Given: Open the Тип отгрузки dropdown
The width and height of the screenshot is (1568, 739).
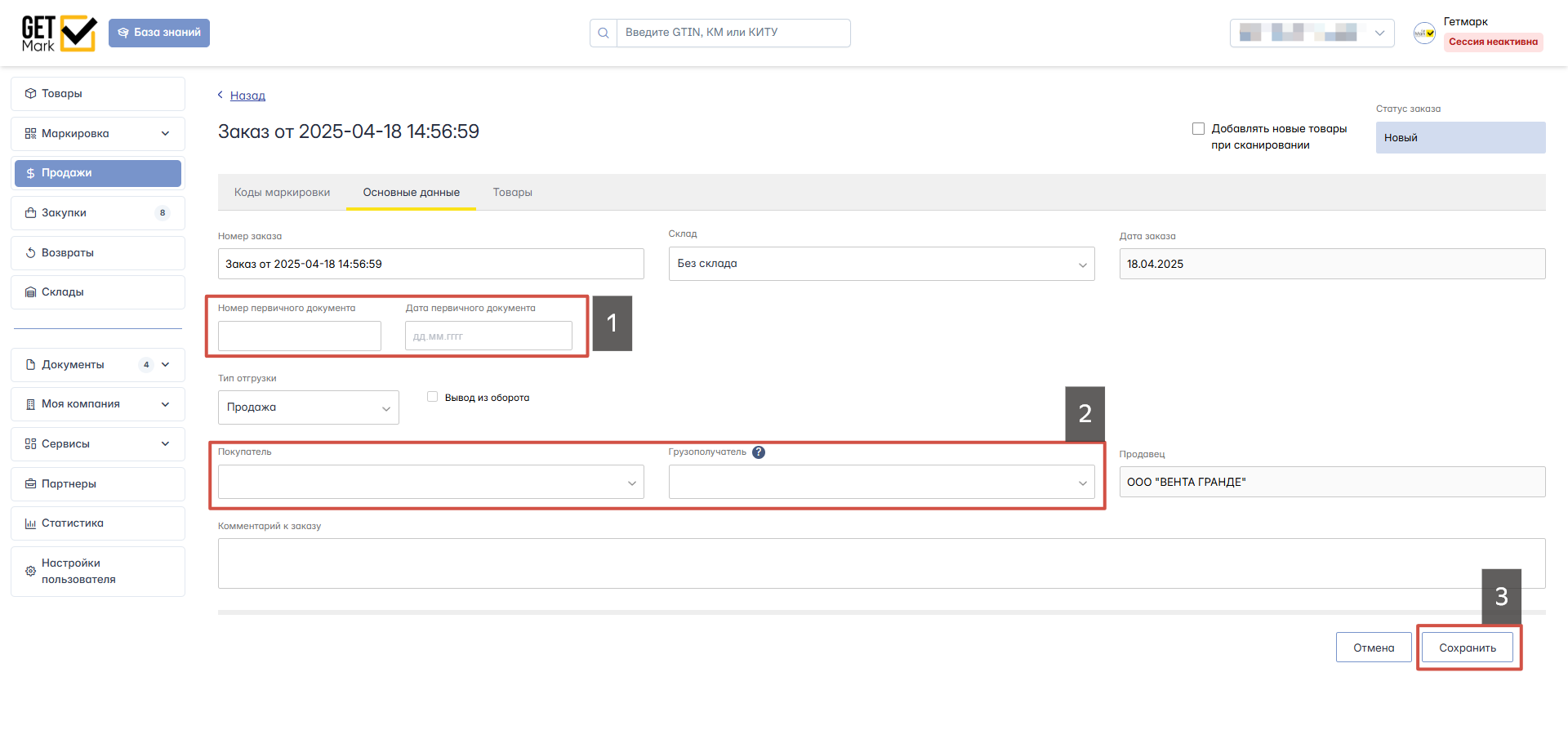Looking at the screenshot, I should tap(309, 407).
